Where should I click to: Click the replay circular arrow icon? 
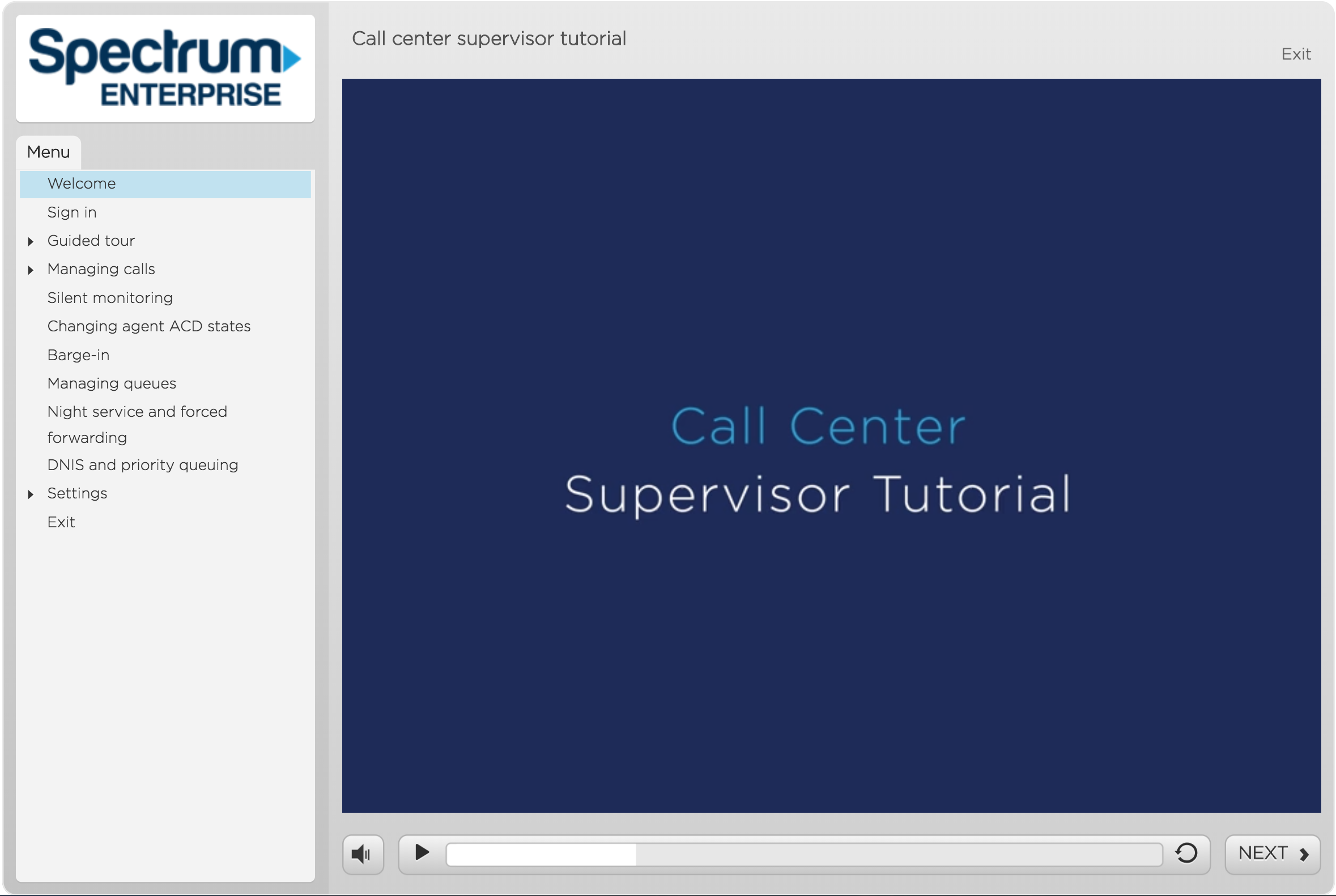click(x=1186, y=853)
